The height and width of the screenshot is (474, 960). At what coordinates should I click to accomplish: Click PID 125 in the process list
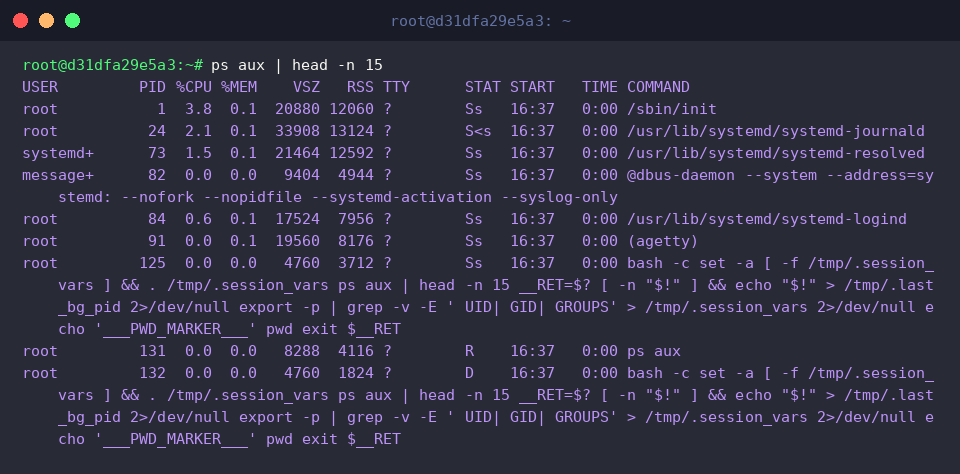pos(152,263)
